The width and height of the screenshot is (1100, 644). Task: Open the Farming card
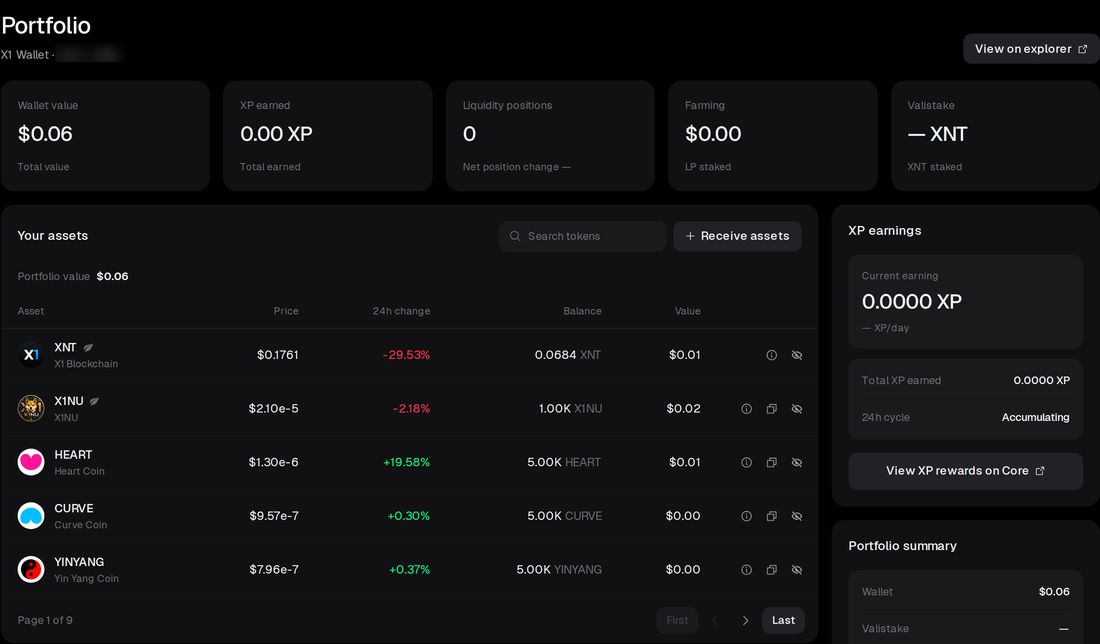click(772, 135)
